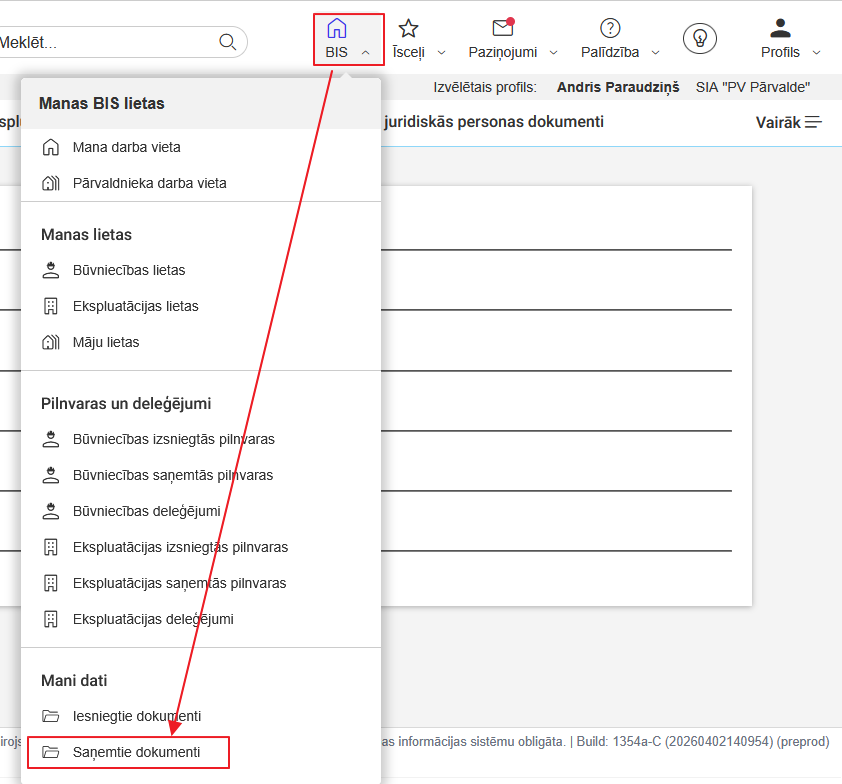Click the Palīdzība question mark icon
The image size is (842, 784).
[610, 29]
